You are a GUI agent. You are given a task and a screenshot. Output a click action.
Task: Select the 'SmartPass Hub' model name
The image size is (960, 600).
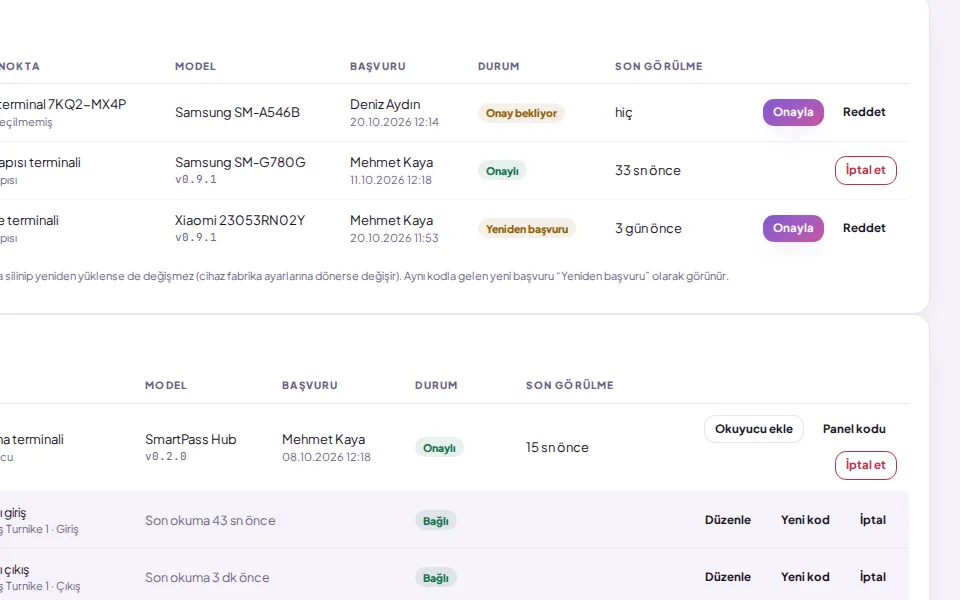[x=190, y=439]
